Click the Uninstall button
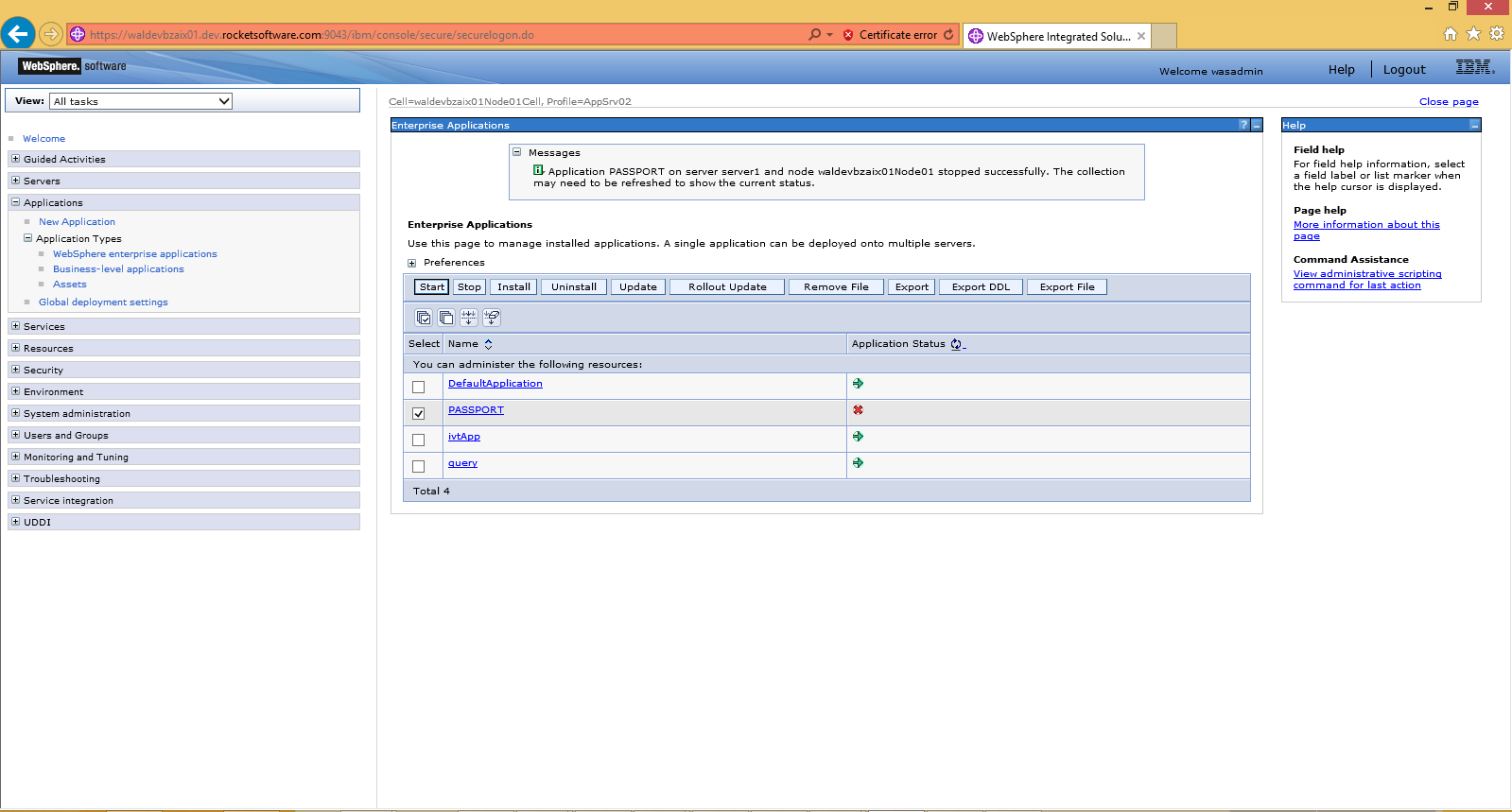Image resolution: width=1512 pixels, height=812 pixels. coord(574,287)
